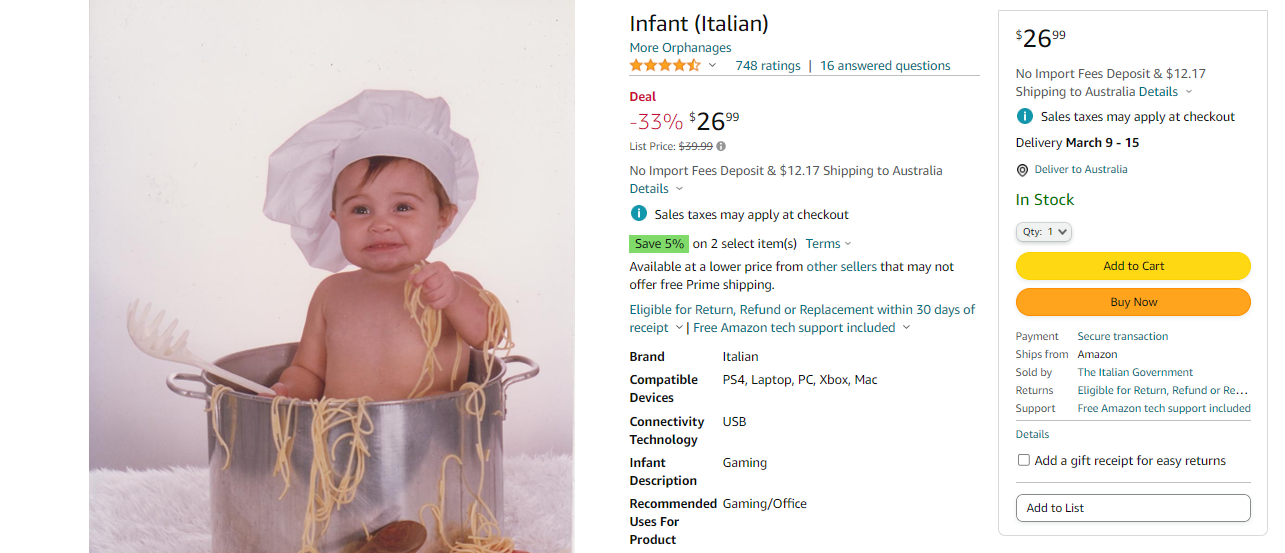
Task: Expand the Terms dropdown beside Save 5%
Action: point(828,244)
